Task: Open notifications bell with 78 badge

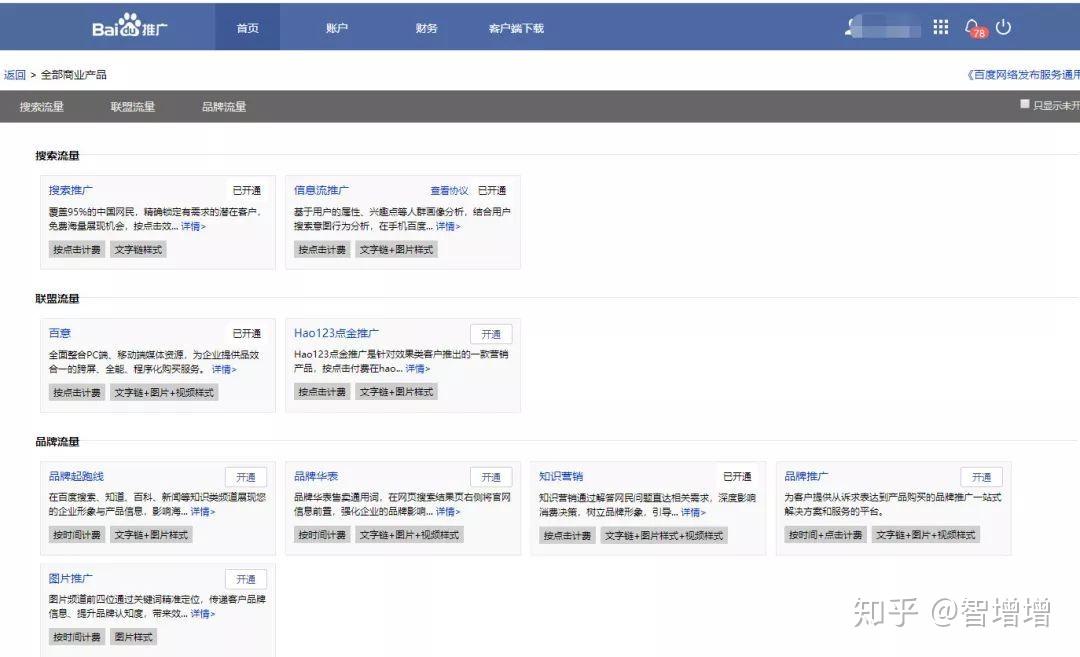Action: tap(974, 28)
